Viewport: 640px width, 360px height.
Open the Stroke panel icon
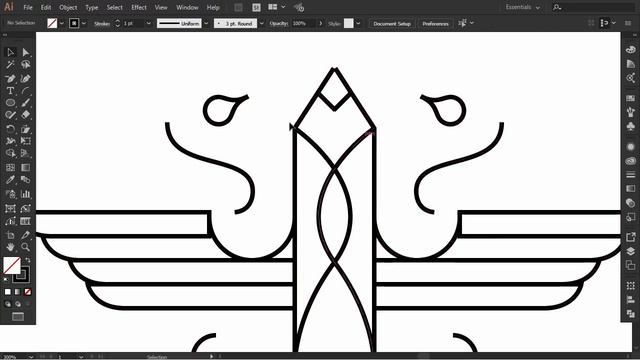point(631,175)
